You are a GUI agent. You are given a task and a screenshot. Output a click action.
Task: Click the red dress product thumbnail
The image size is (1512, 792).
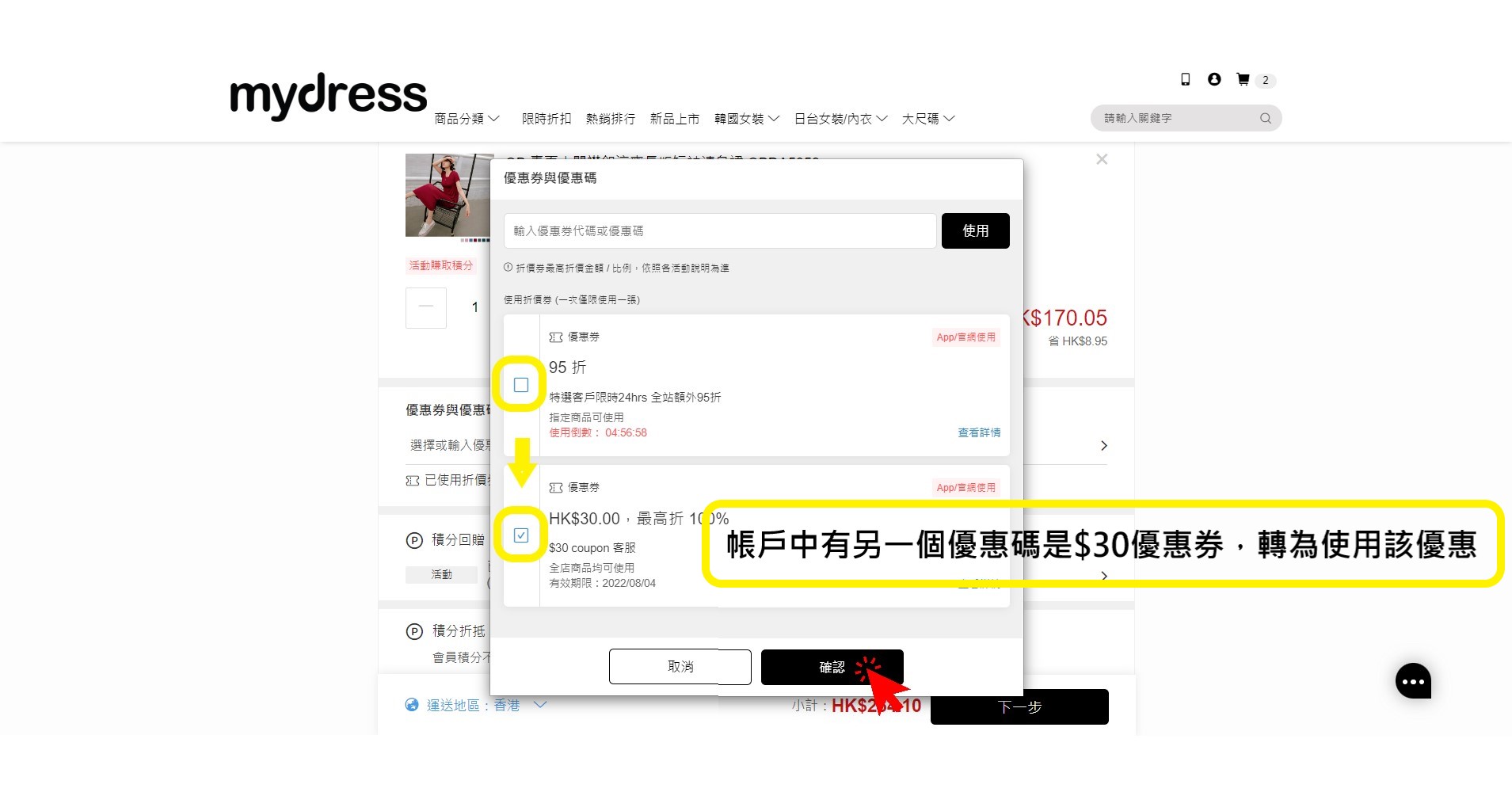click(x=449, y=196)
